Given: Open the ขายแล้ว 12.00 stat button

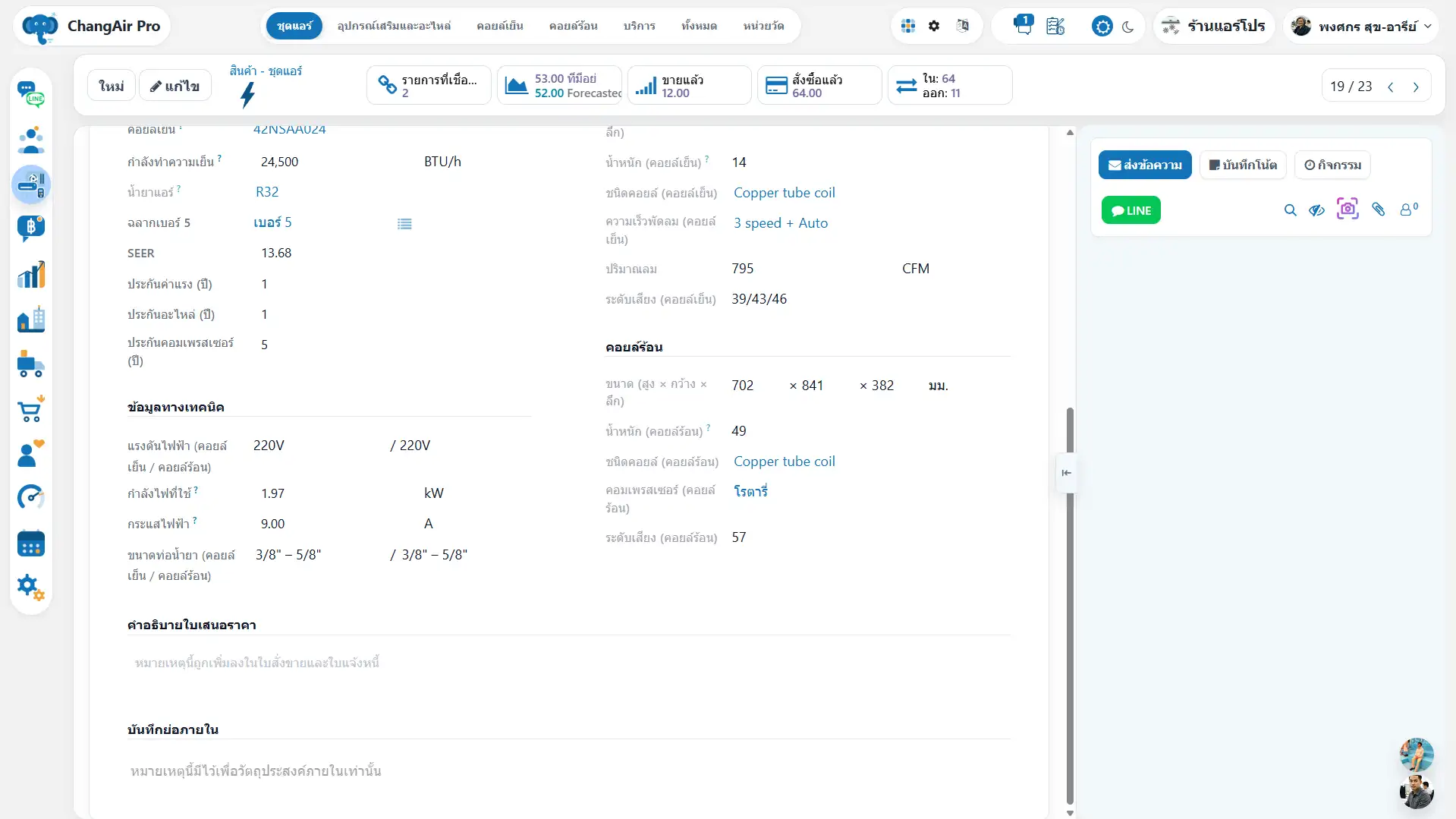Looking at the screenshot, I should [690, 86].
